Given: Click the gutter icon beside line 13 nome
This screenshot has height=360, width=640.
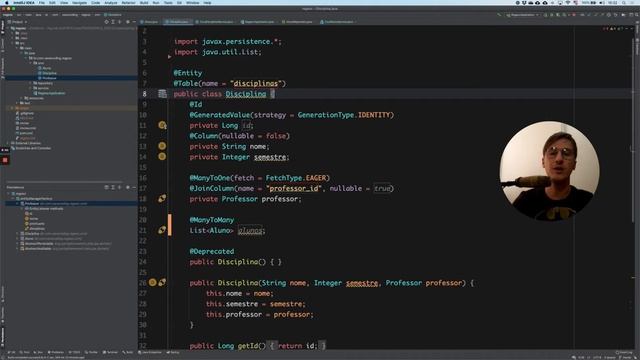Looking at the screenshot, I should (162, 146).
